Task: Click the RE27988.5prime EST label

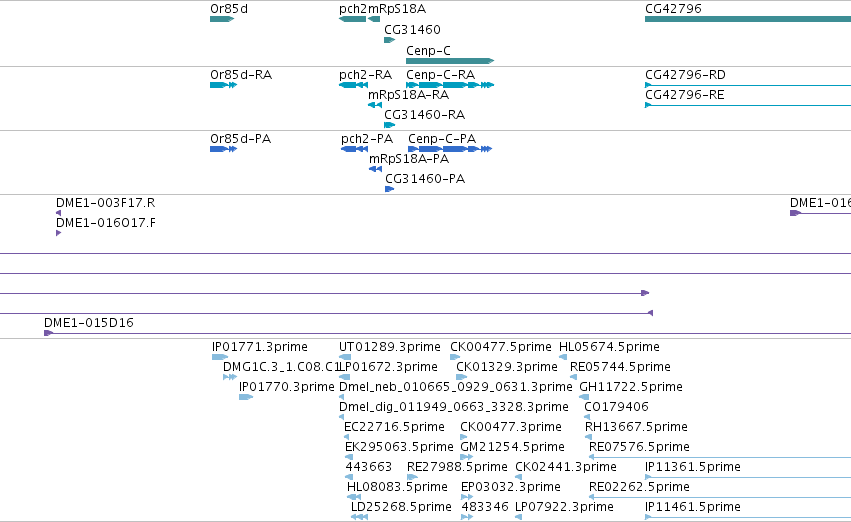Action: tap(457, 467)
